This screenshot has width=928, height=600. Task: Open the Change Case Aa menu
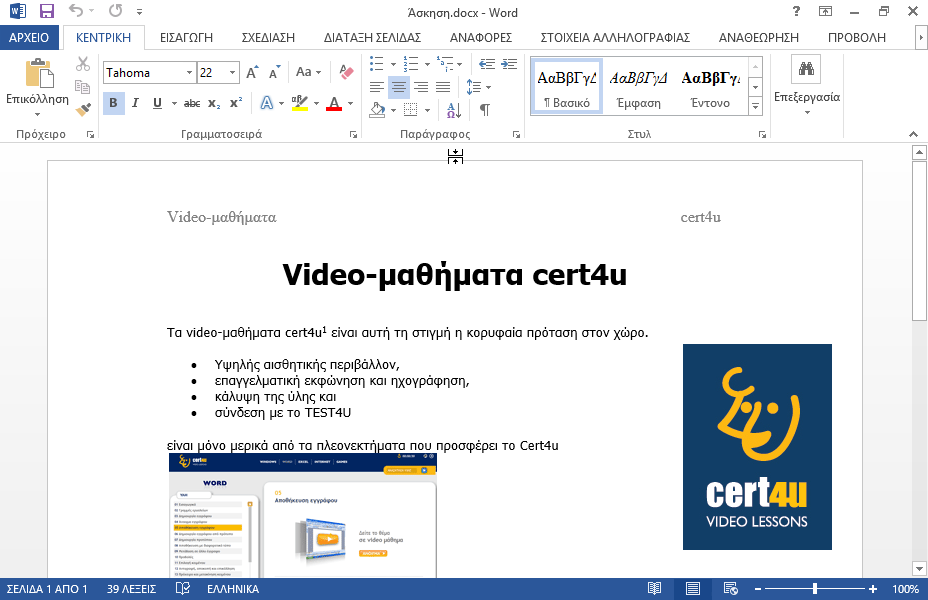click(308, 72)
